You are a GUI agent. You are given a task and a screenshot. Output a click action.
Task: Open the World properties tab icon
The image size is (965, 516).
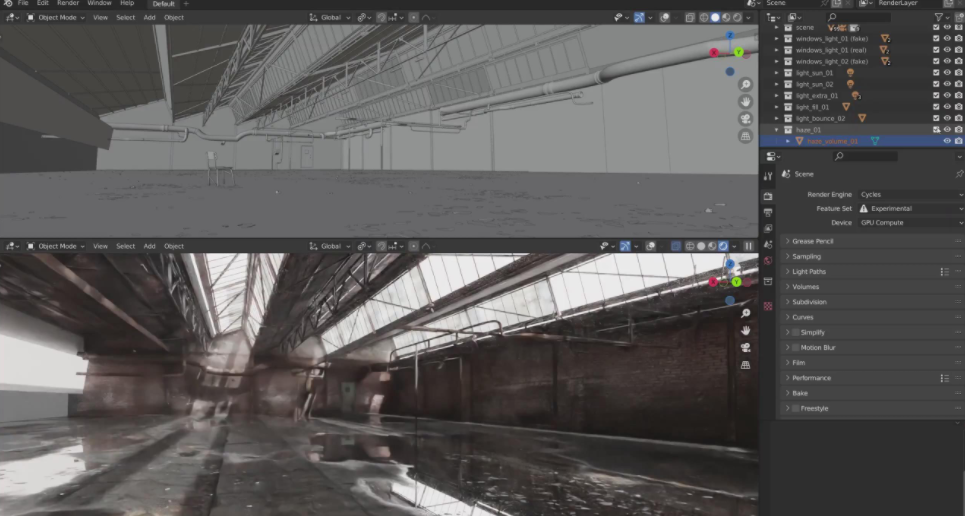tap(768, 260)
